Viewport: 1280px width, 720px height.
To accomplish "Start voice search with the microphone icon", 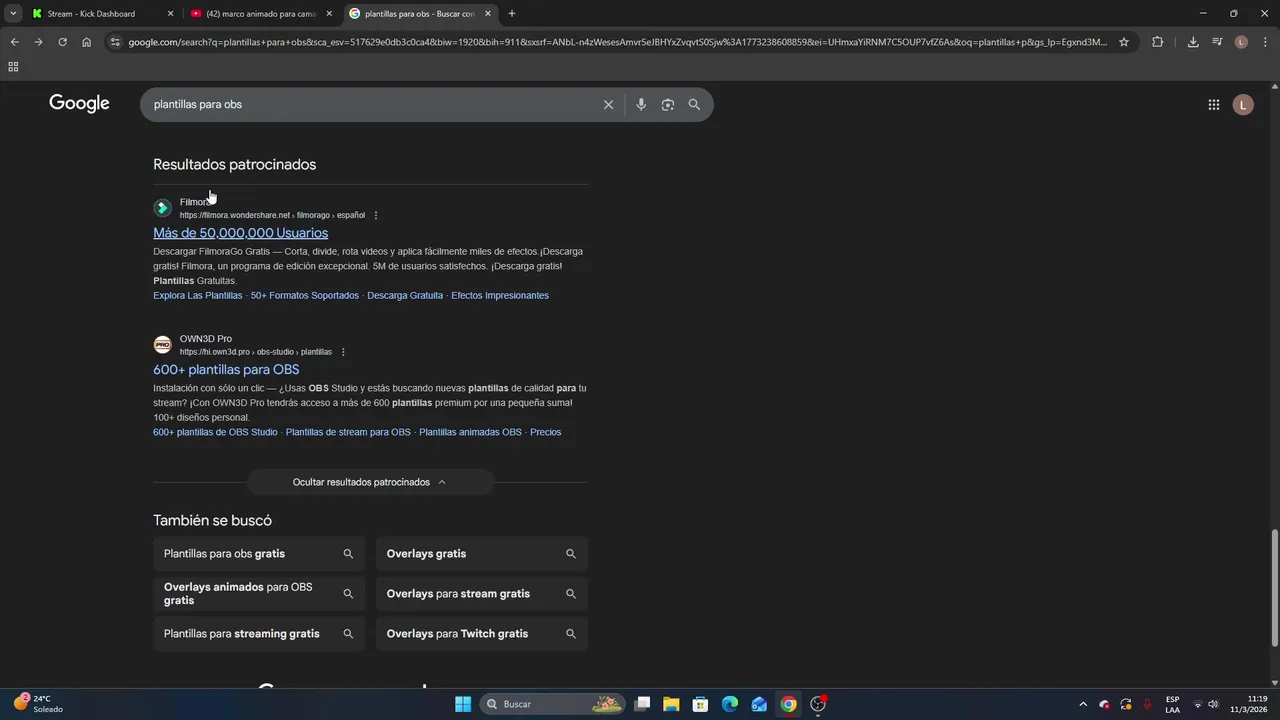I will click(641, 104).
